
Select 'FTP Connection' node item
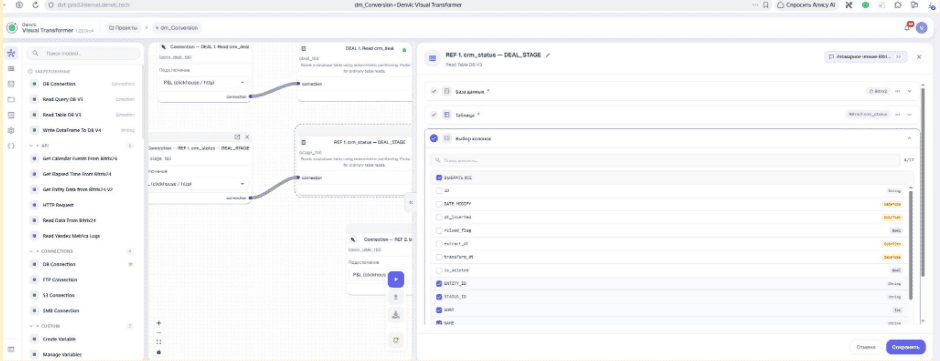tap(82, 280)
